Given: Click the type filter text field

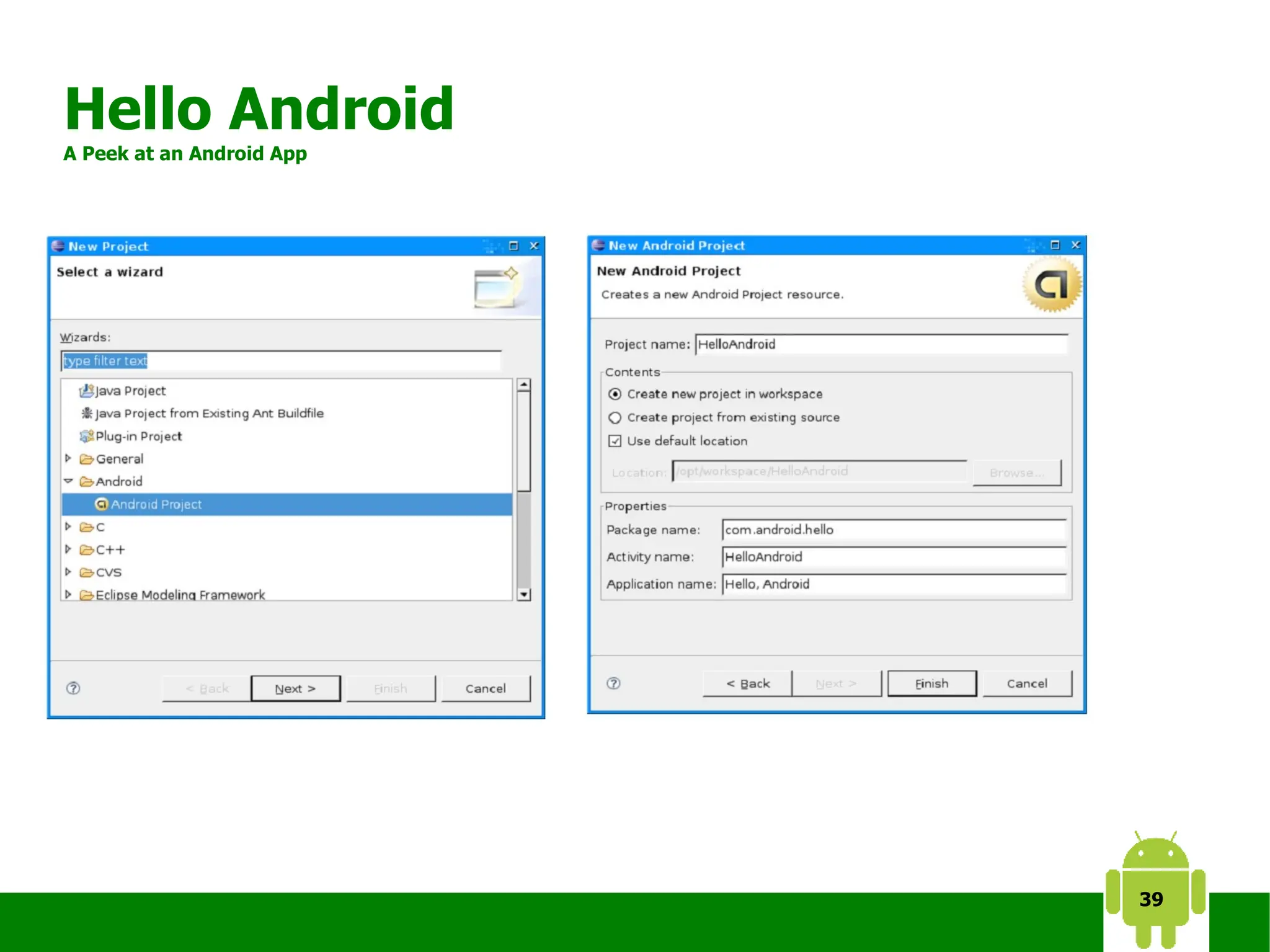Looking at the screenshot, I should (281, 361).
